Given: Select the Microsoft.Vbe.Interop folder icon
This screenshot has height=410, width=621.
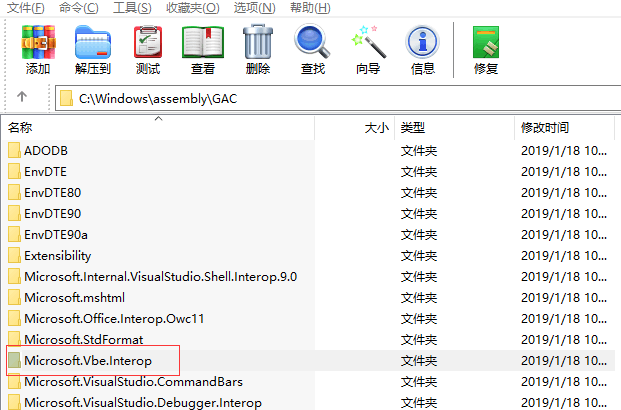Looking at the screenshot, I should (x=14, y=360).
